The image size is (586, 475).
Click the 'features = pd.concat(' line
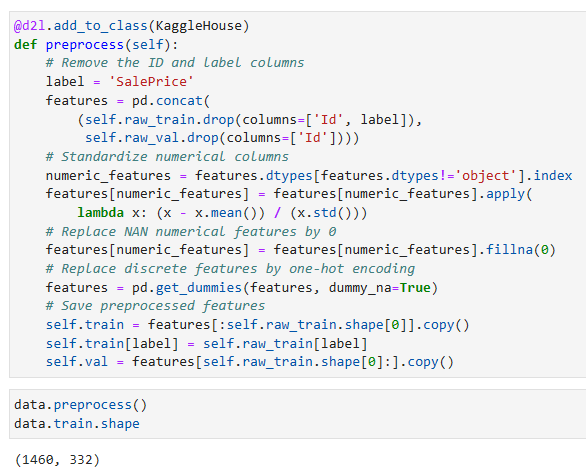128,101
